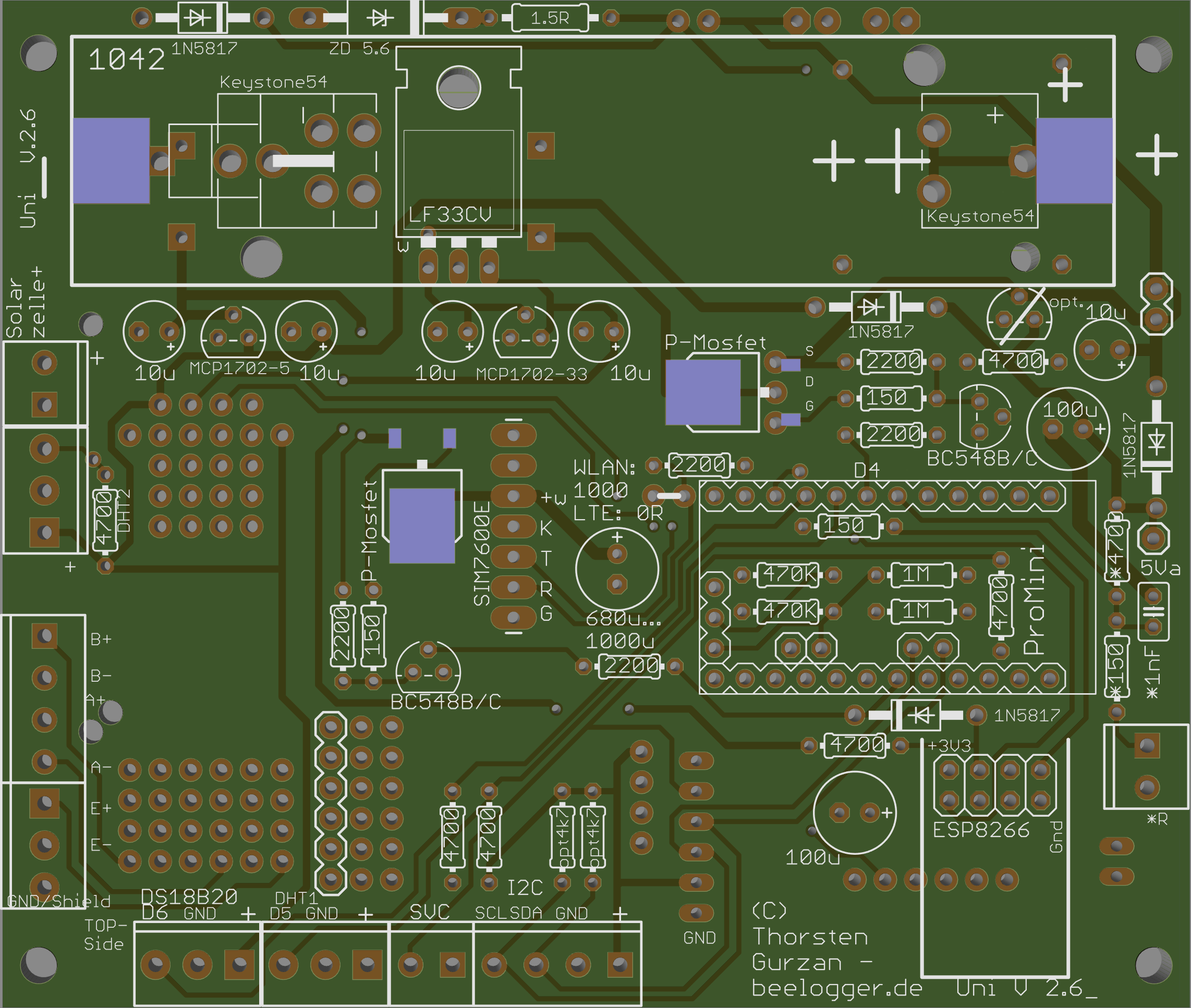Click the beelogger.de text

pyautogui.click(x=836, y=988)
